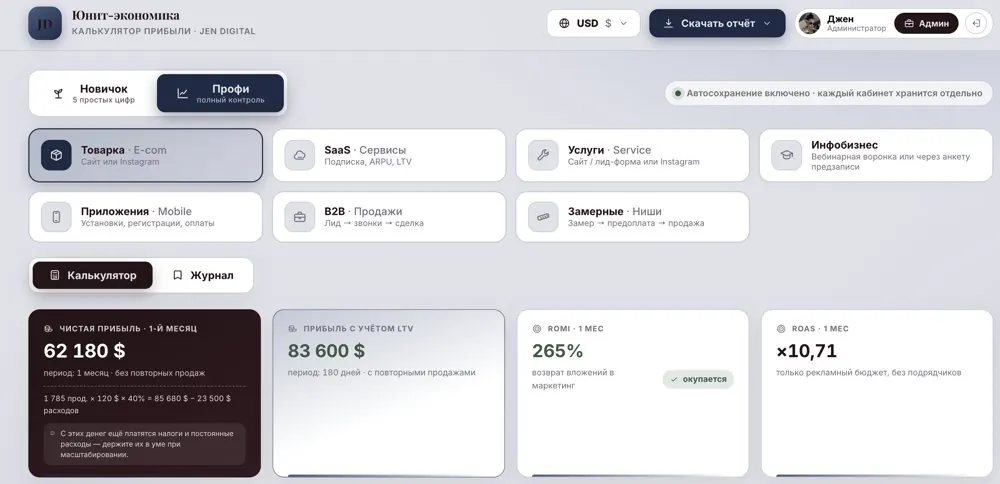The height and width of the screenshot is (484, 1000).
Task: Click the phone icon of Приложения
Action: tap(56, 217)
